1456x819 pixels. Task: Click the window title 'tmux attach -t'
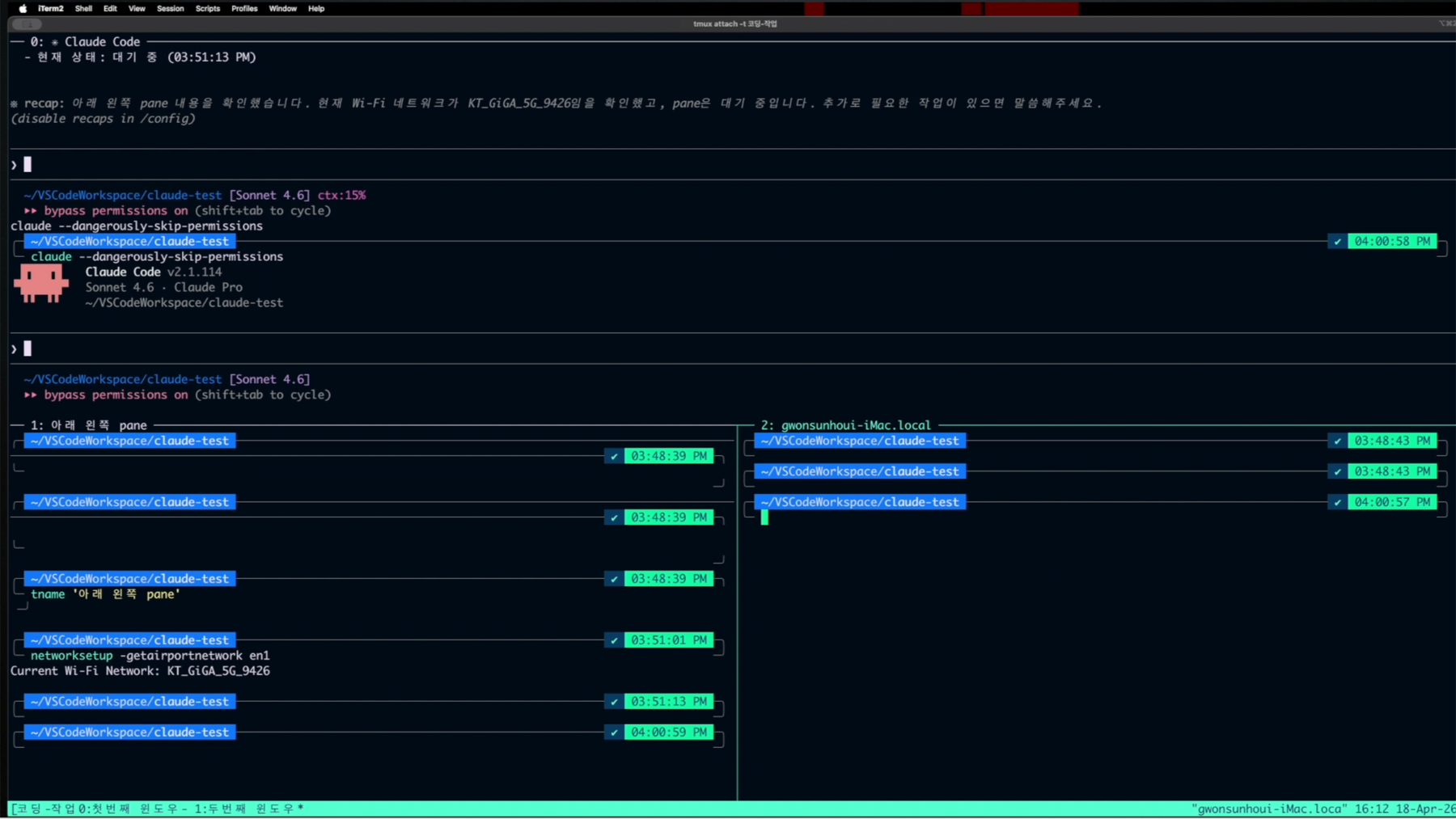[734, 23]
